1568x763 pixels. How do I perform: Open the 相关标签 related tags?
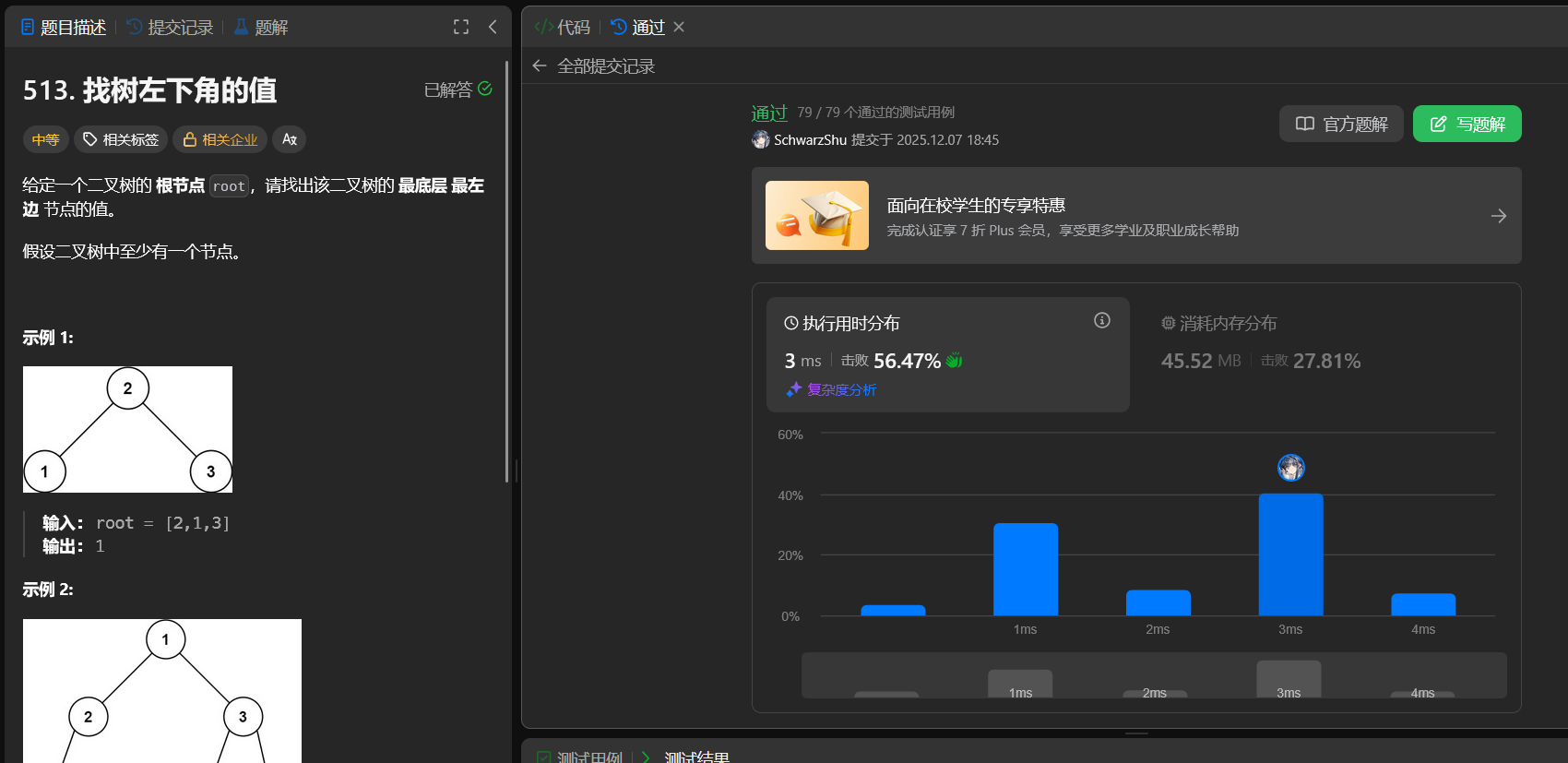point(121,139)
